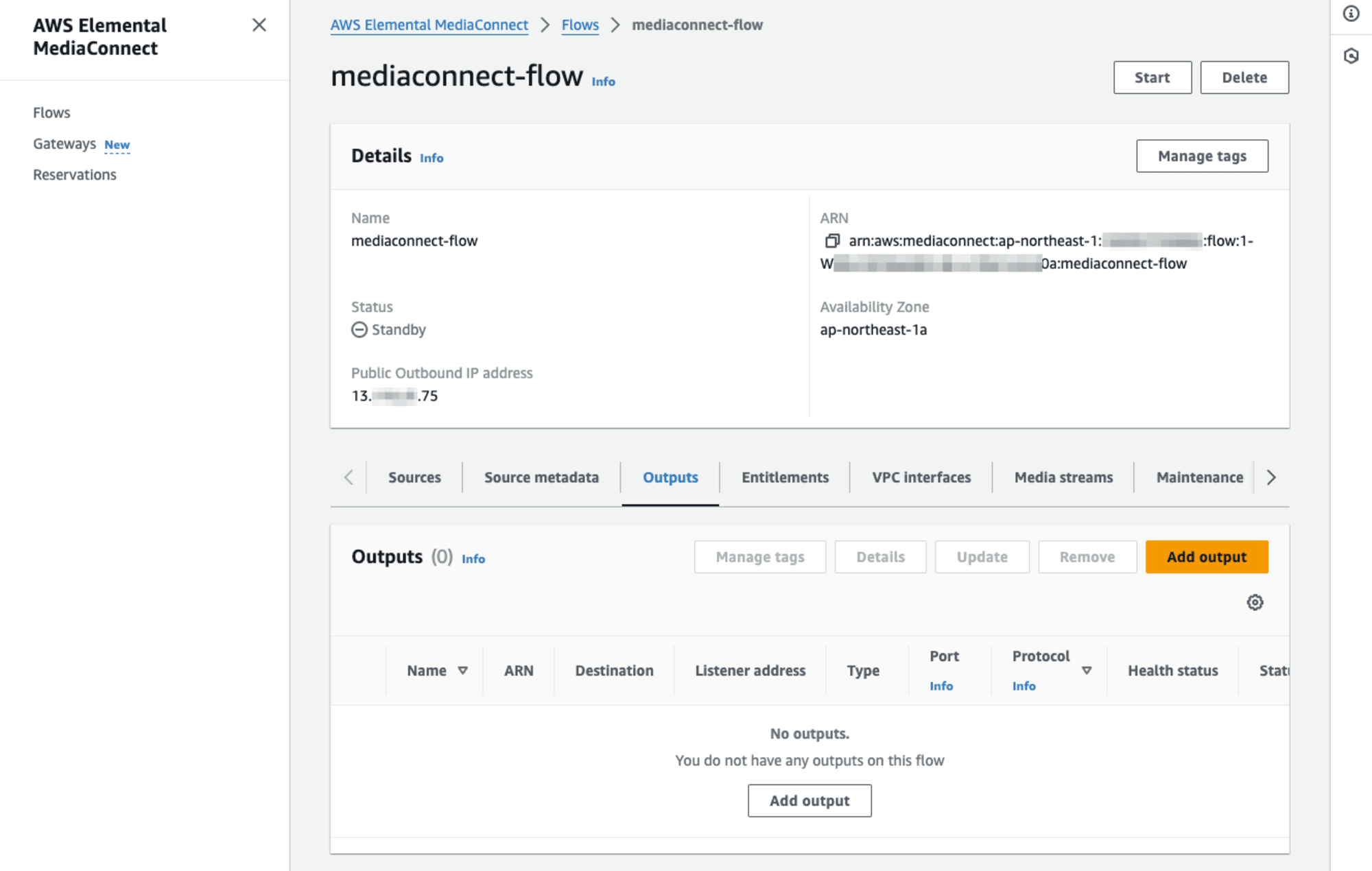Sort outputs by Name column arrow
Viewport: 1372px width, 871px height.
pos(463,671)
